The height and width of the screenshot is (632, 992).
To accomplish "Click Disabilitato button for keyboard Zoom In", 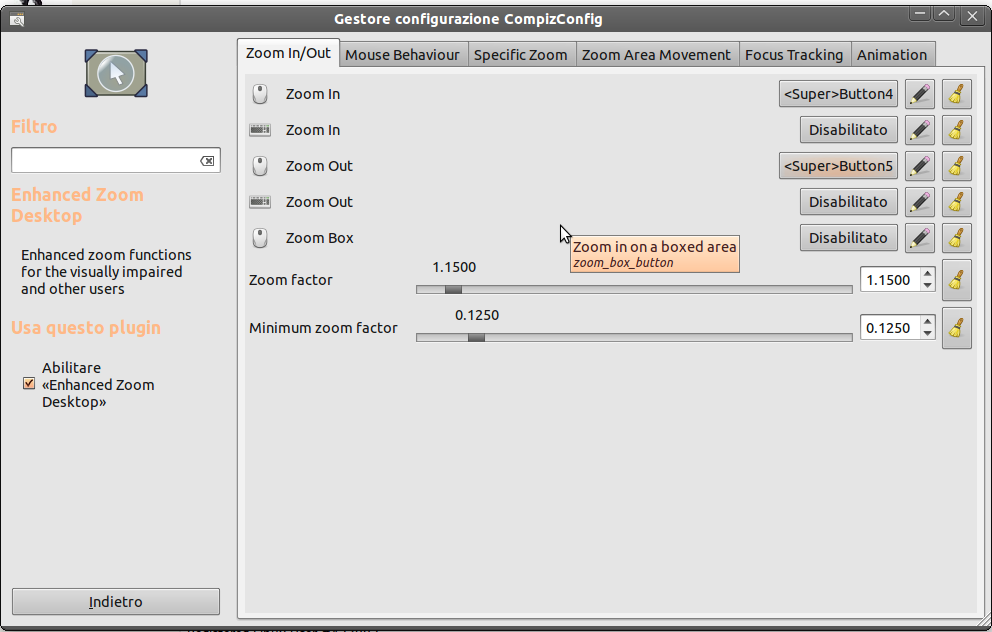I will coord(848,130).
